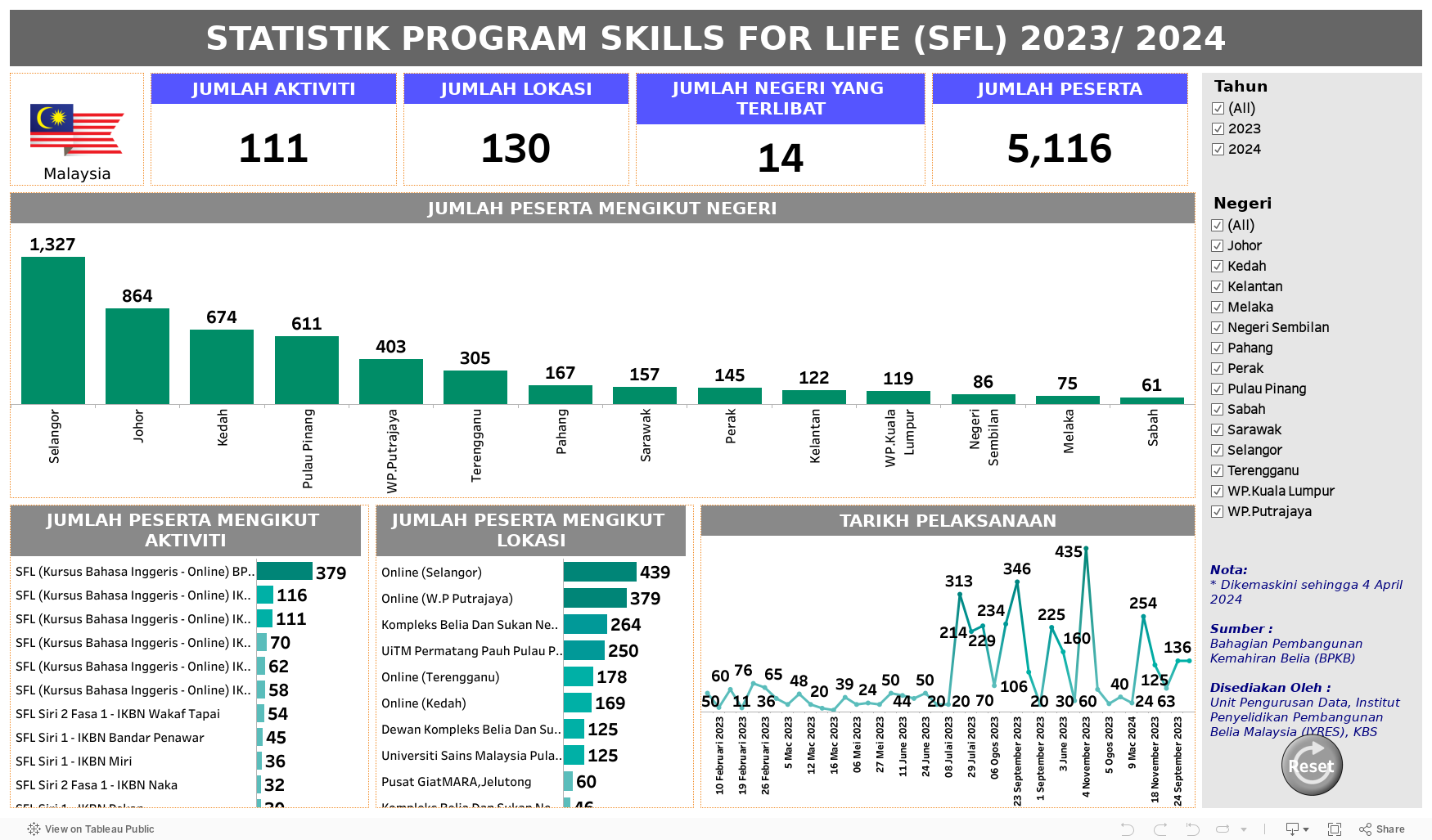The image size is (1432, 840).
Task: Click the Tableau logo icon
Action: coord(34,829)
